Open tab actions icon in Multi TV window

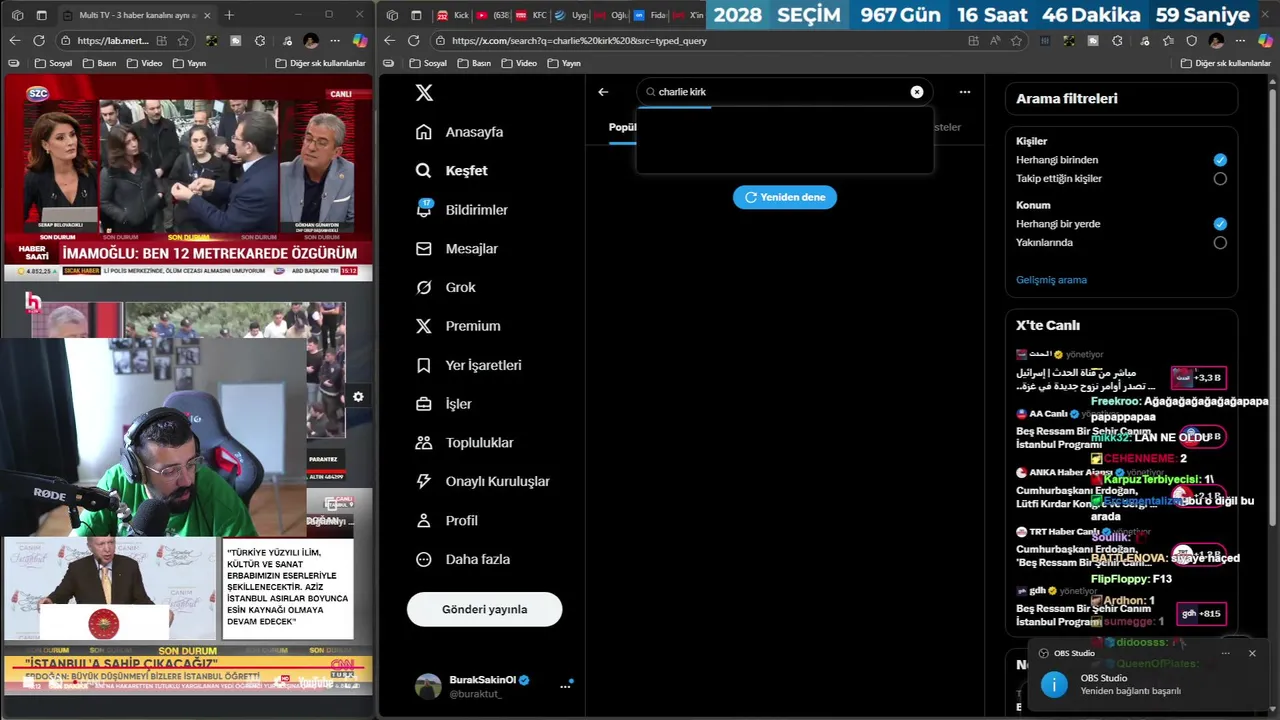click(41, 15)
